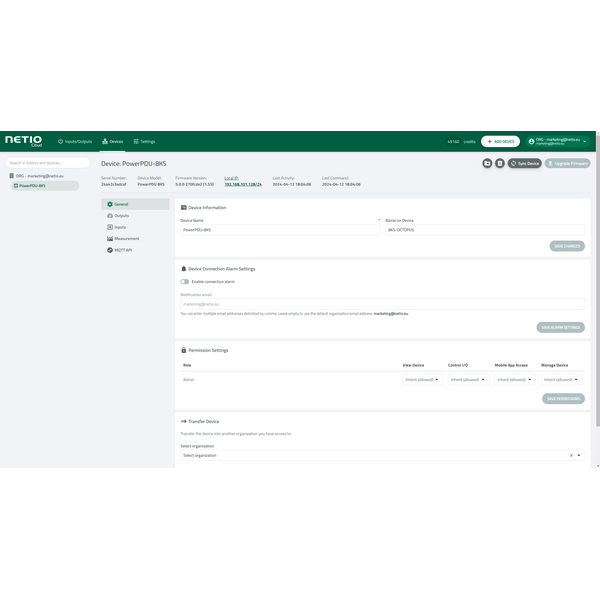Open the View Device permission dropdown

[422, 380]
